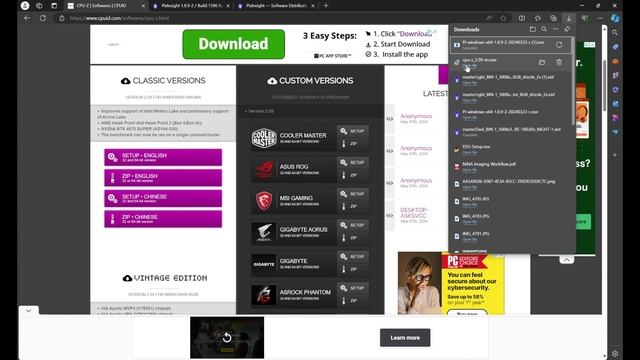
Task: Open first Anonymous latest validation link
Action: coord(416,116)
